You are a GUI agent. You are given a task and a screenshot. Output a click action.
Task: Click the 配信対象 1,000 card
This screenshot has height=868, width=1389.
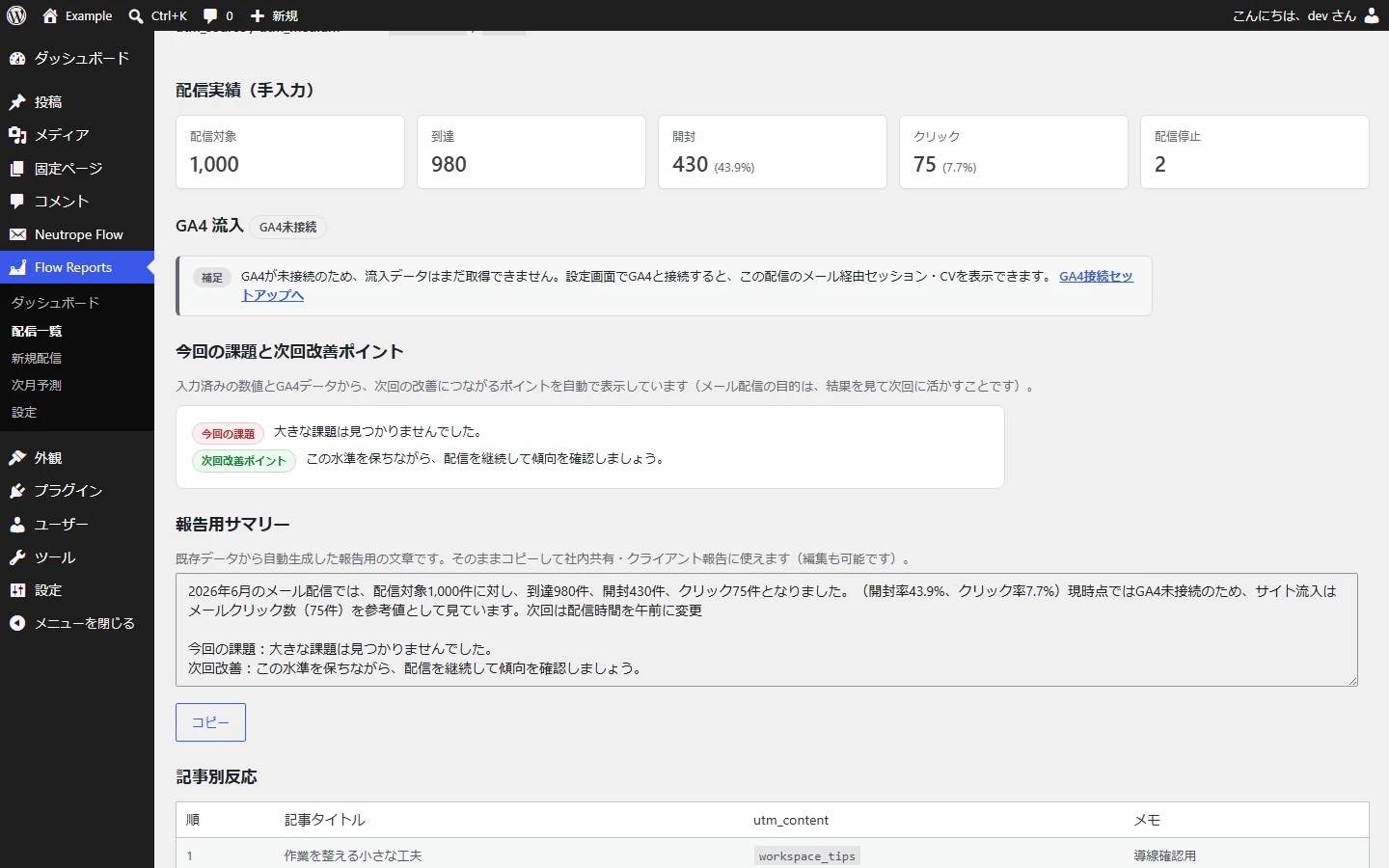click(x=290, y=152)
